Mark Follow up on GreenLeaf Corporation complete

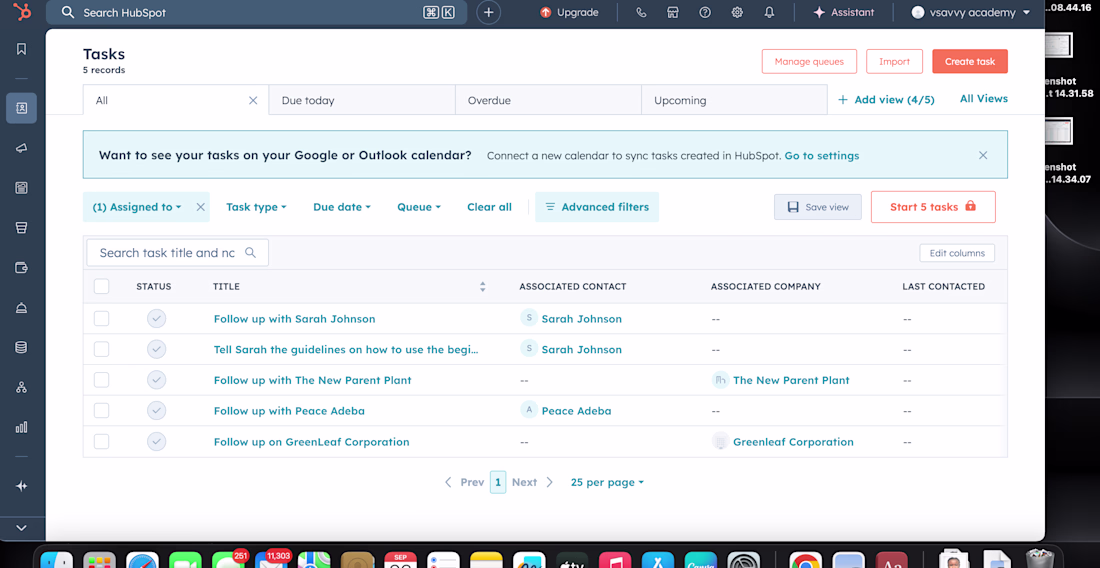[156, 442]
